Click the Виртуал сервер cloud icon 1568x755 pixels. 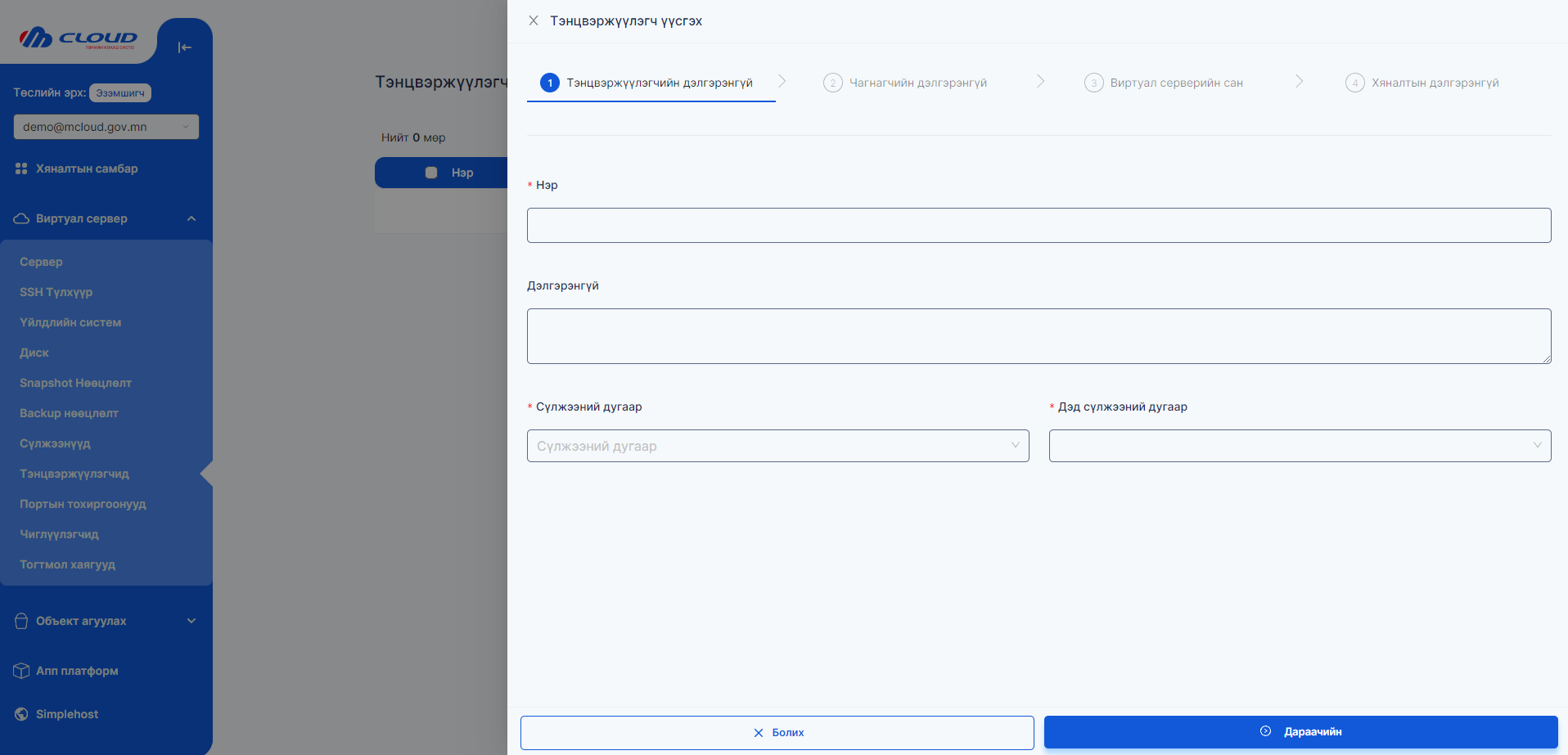click(x=21, y=218)
